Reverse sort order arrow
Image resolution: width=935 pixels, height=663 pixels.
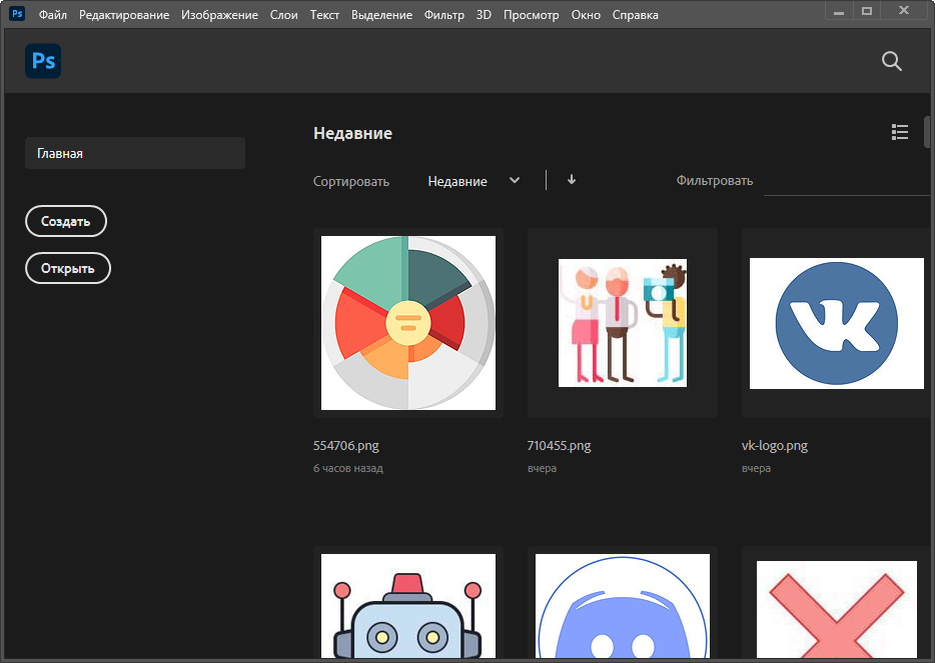tap(571, 179)
